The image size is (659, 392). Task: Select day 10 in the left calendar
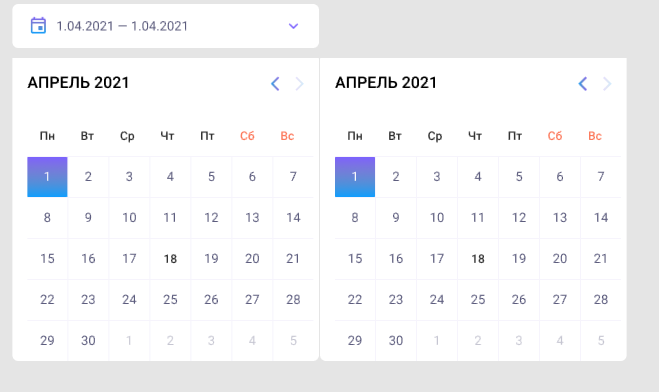[129, 218]
